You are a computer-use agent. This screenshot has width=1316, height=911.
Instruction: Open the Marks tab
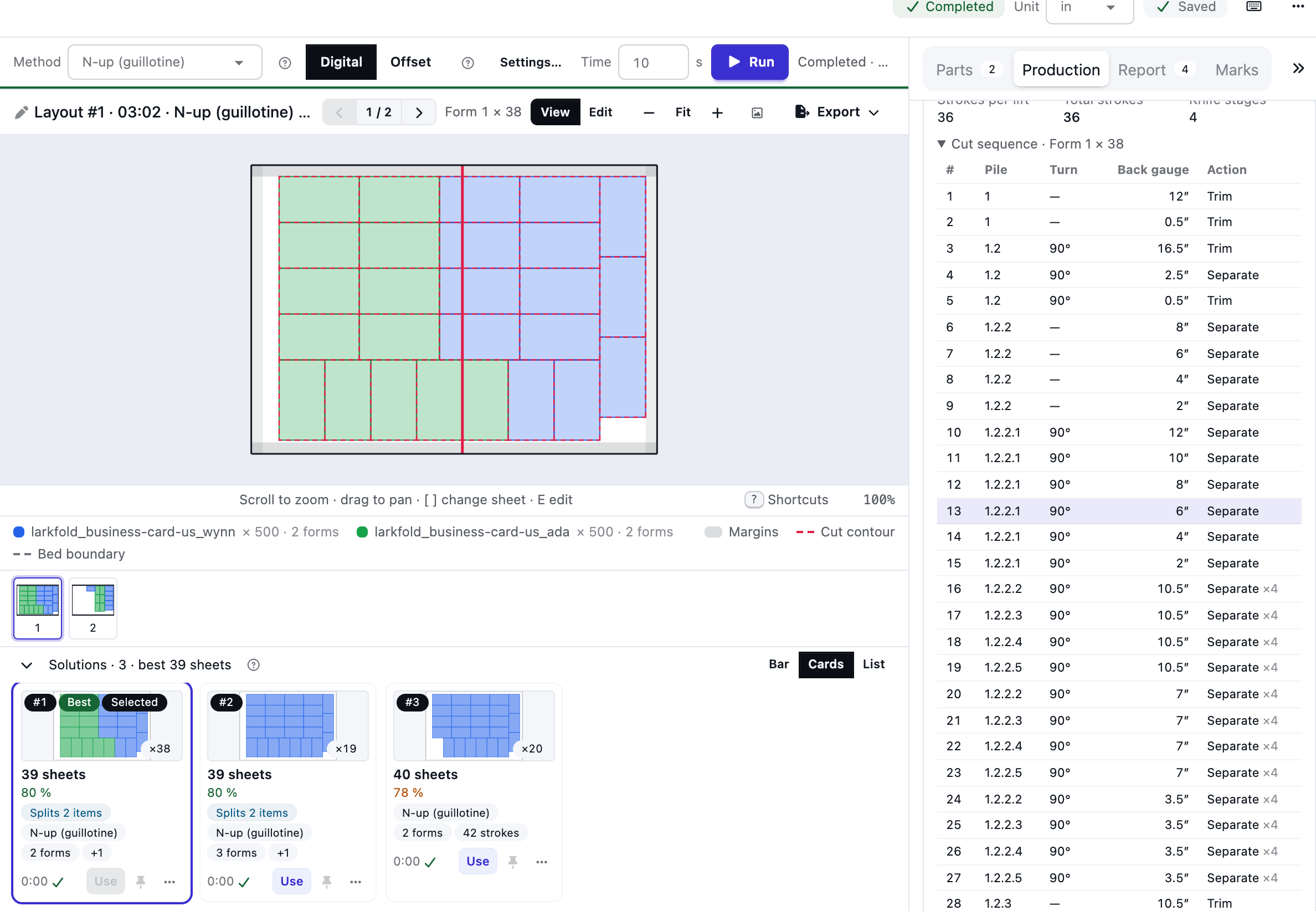[x=1236, y=70]
